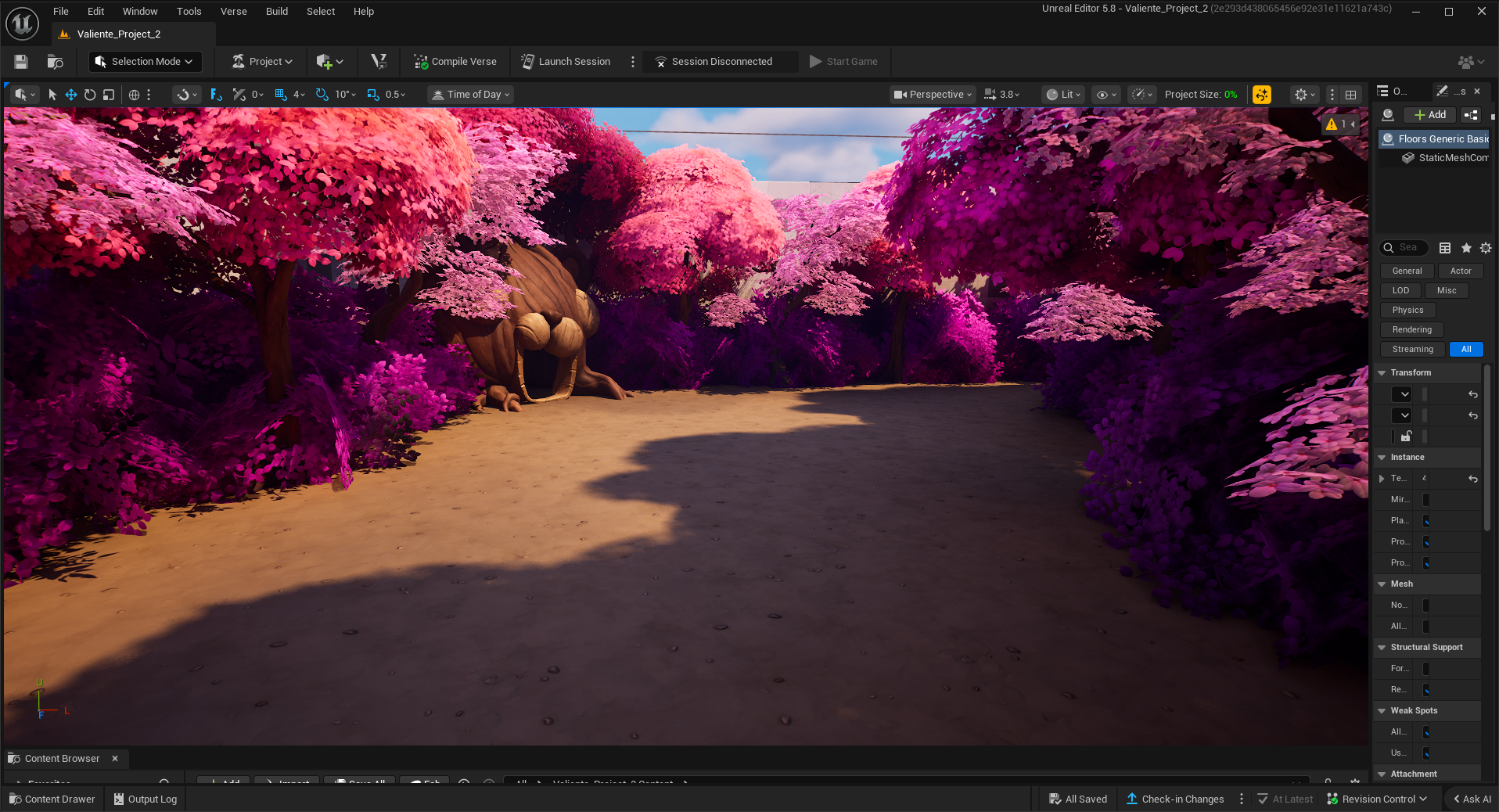Activate the Scale tool in viewport toolbar
1499x812 pixels.
[x=109, y=95]
